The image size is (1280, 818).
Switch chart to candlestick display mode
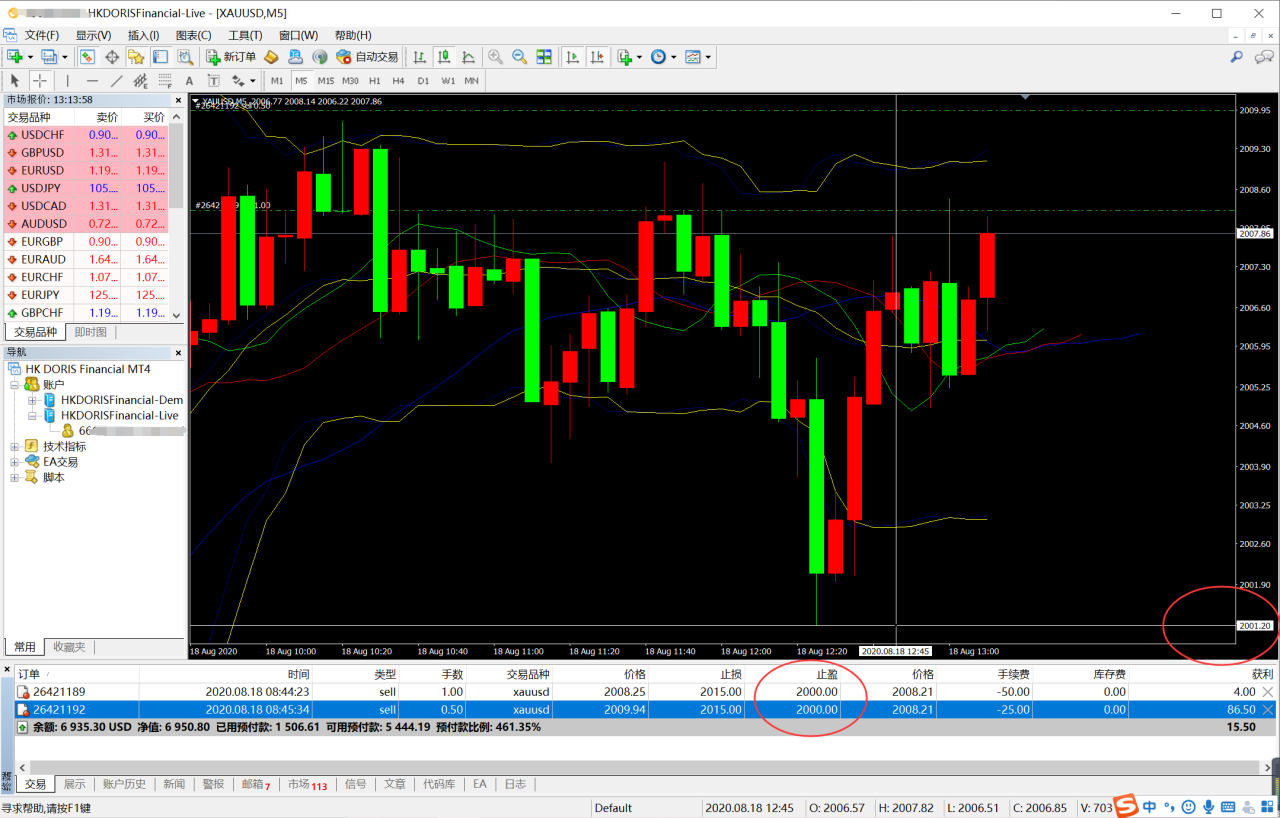pos(443,57)
